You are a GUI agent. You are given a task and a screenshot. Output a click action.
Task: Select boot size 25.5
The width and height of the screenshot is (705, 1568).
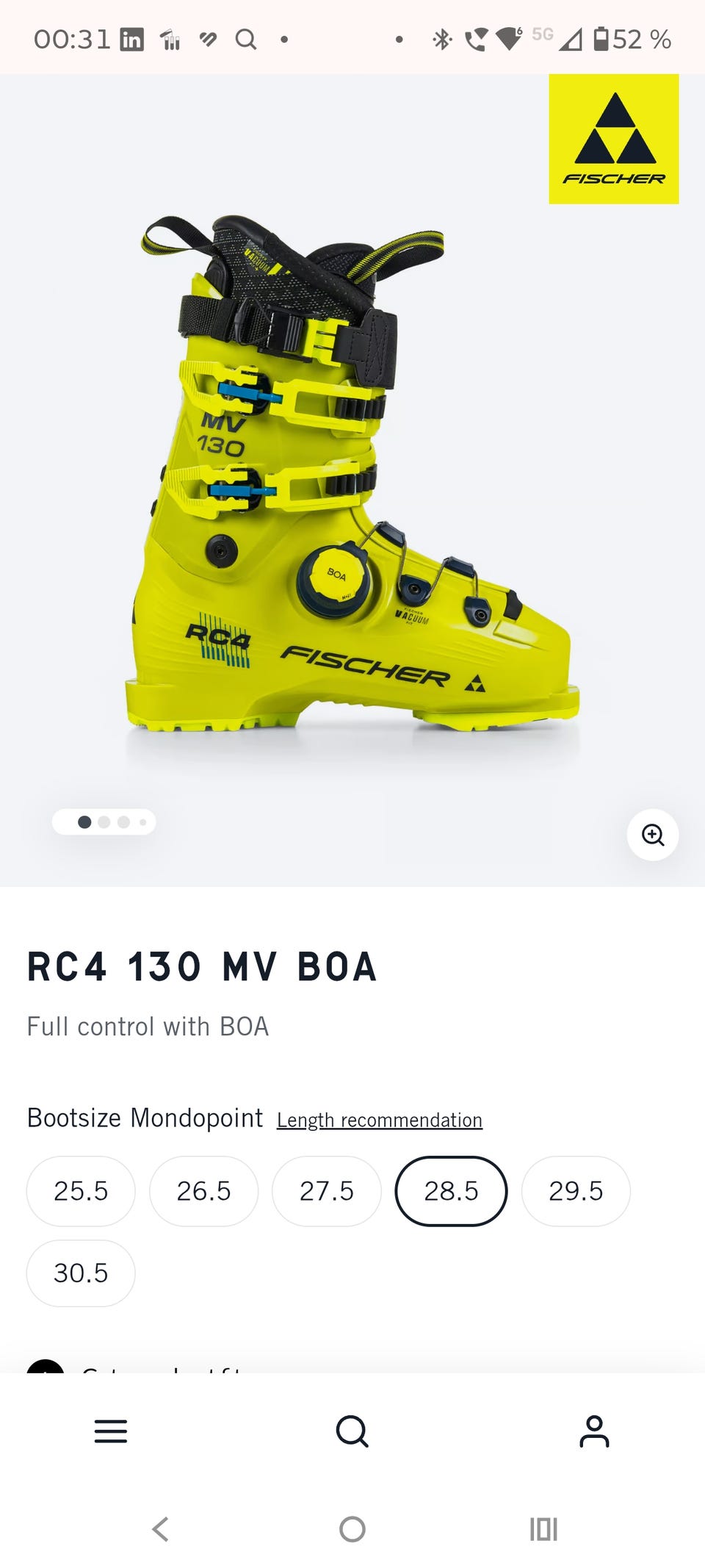(x=81, y=1190)
